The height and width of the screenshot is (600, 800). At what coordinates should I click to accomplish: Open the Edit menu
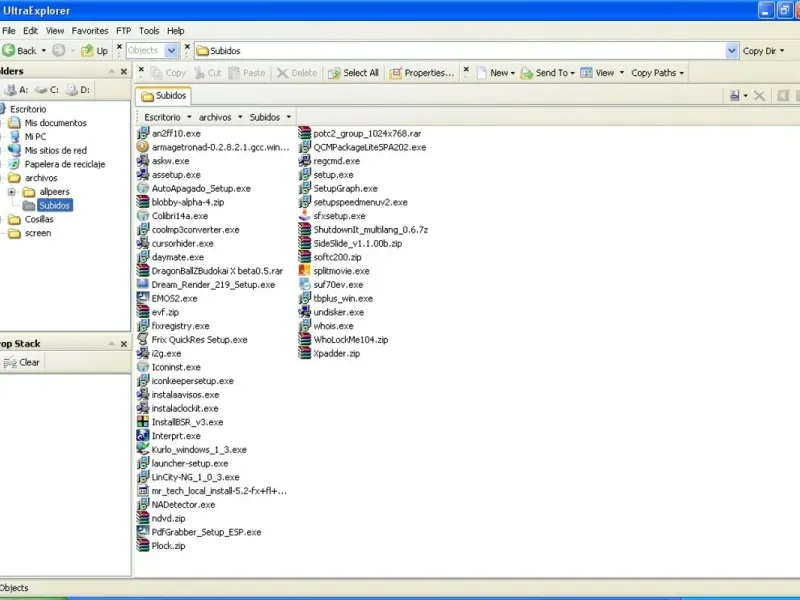31,31
